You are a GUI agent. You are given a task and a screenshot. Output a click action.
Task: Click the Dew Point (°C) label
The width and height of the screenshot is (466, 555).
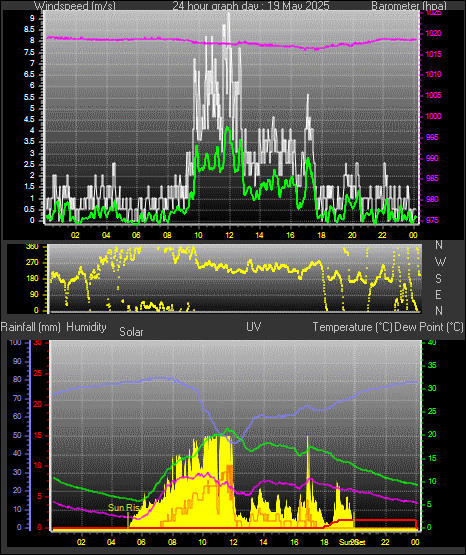tap(429, 327)
